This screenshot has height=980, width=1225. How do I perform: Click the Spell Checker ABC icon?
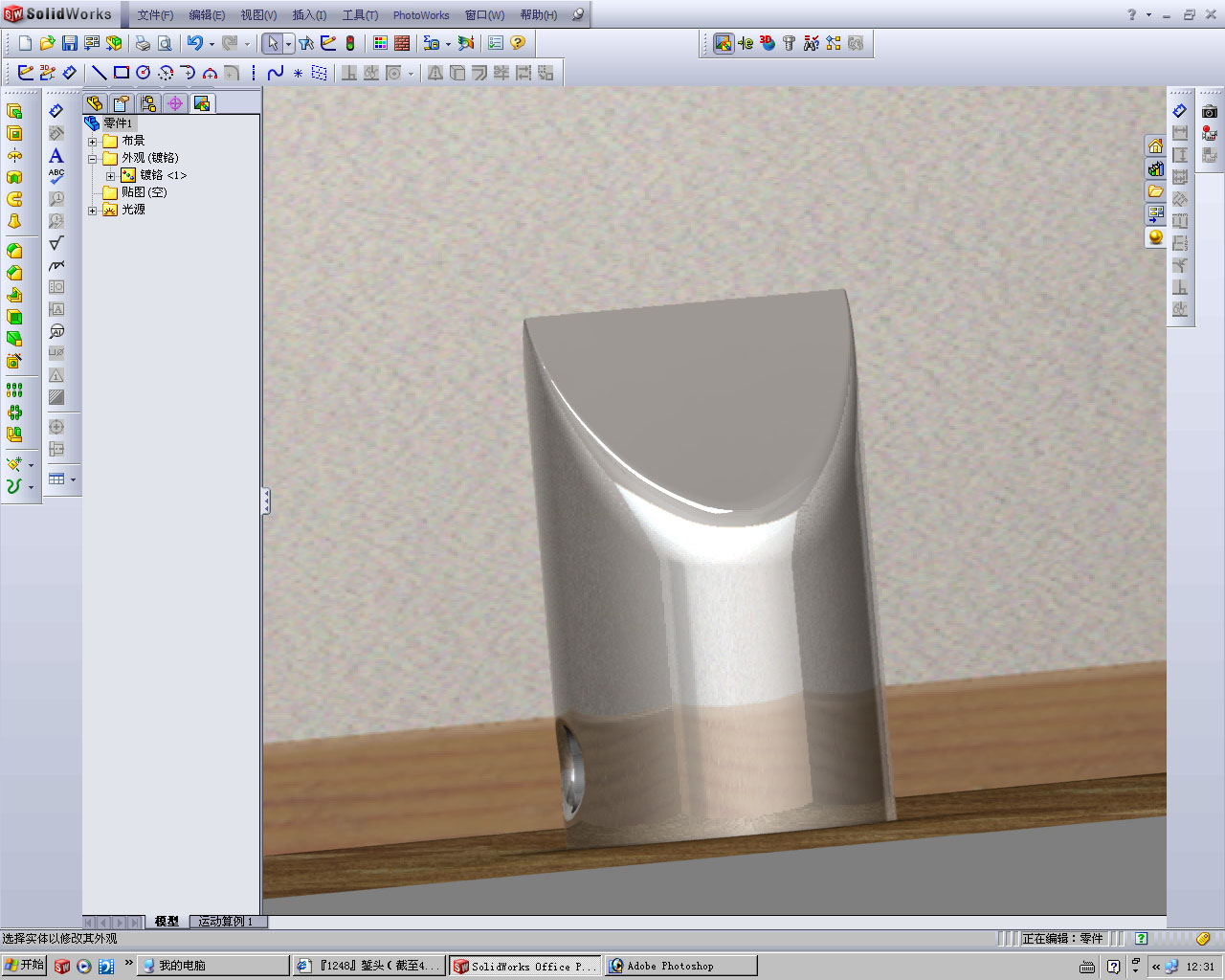click(x=56, y=177)
